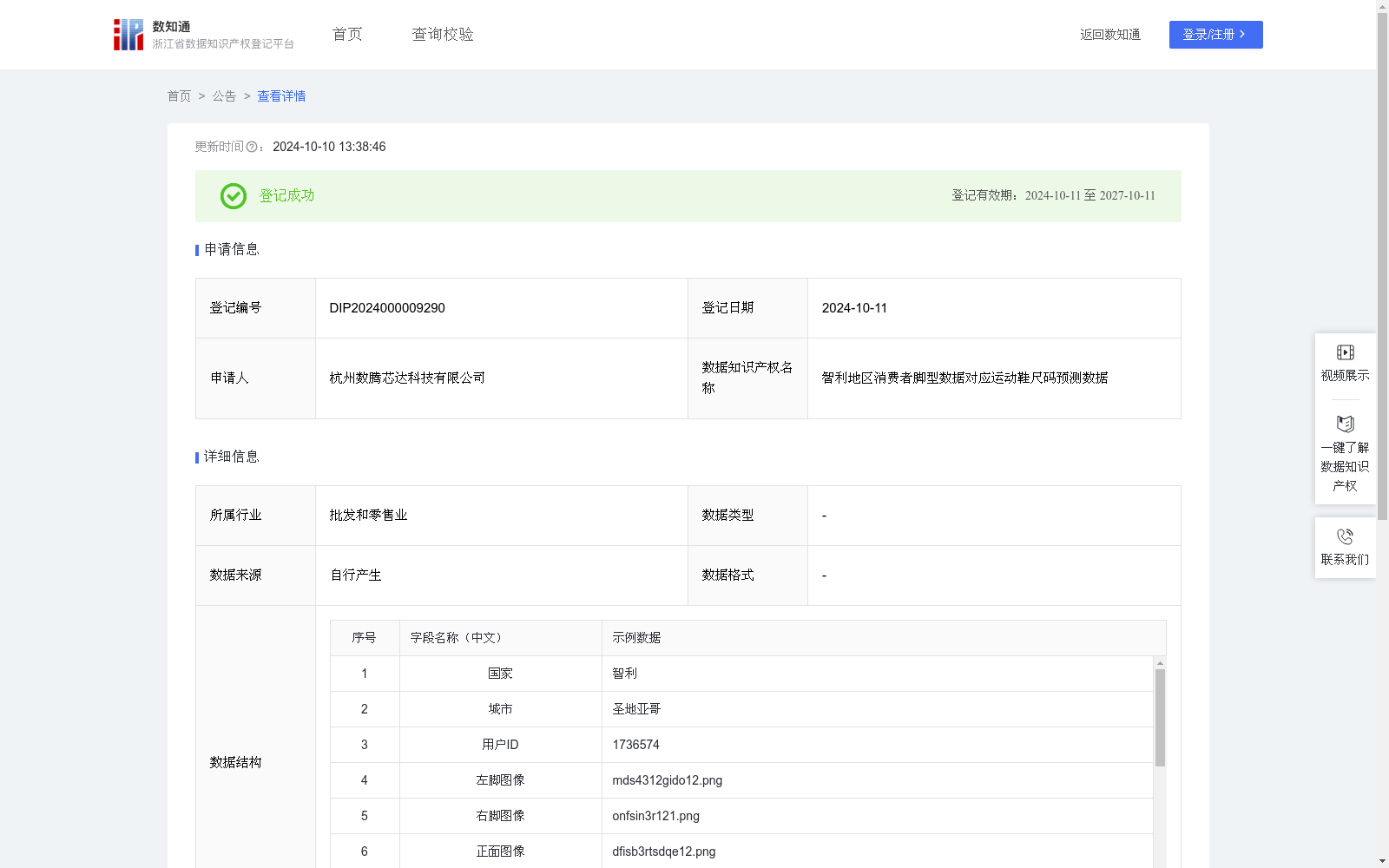The height and width of the screenshot is (868, 1389).
Task: Click the data structure table scrollbar thumb
Action: [x=1160, y=717]
